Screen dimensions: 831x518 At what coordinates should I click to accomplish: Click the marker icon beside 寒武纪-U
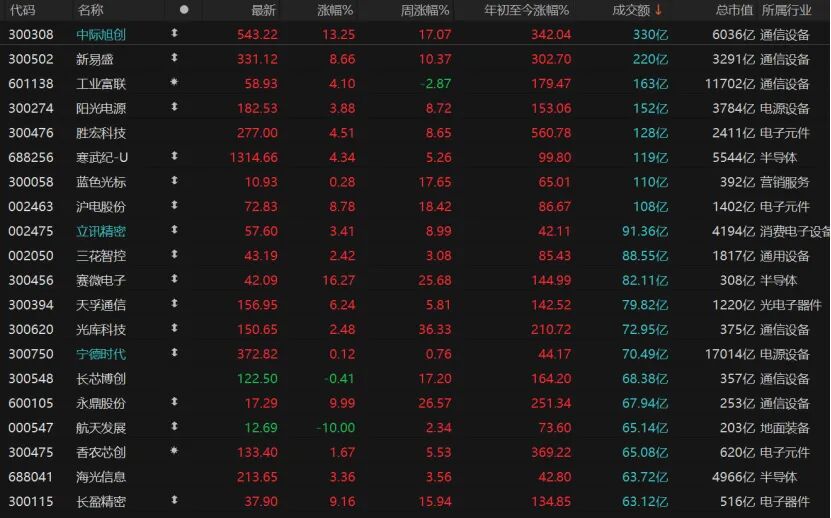[176, 157]
